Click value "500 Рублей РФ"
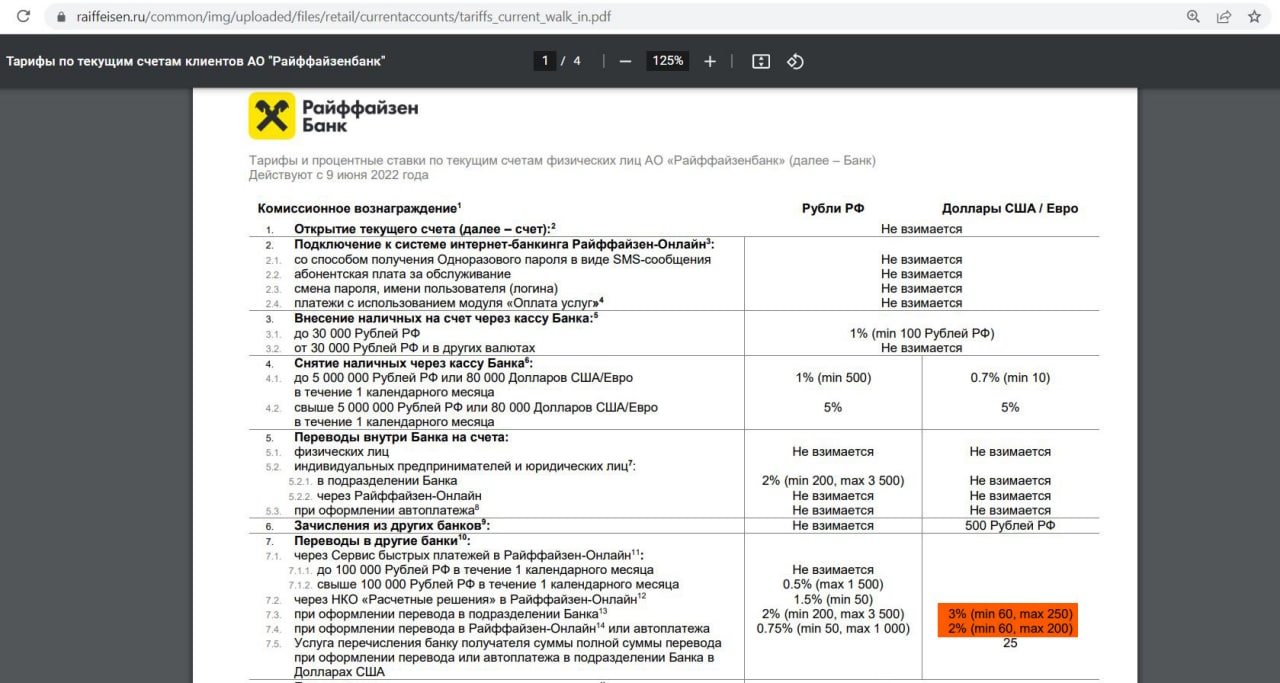The height and width of the screenshot is (683, 1280). click(x=1010, y=525)
